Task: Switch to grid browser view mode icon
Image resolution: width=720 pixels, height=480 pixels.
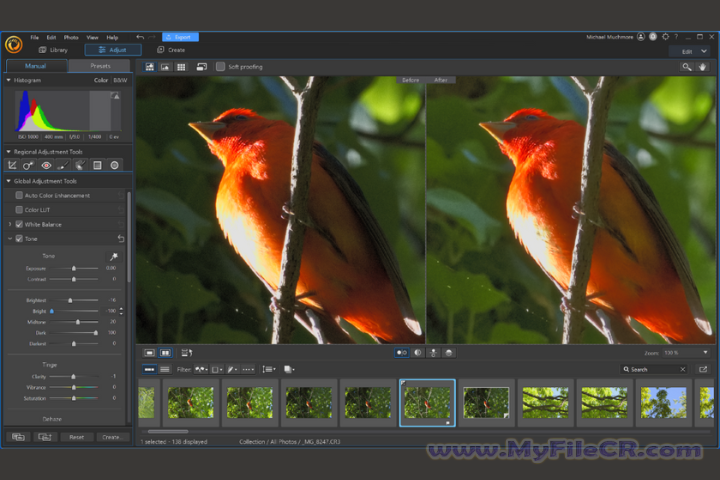Action: click(181, 67)
